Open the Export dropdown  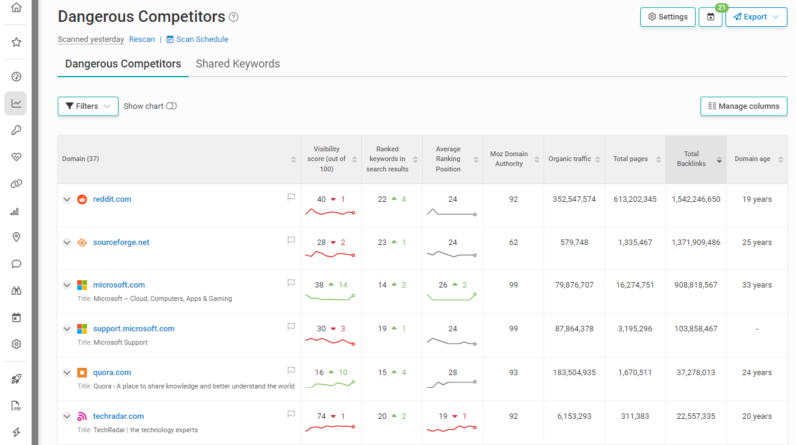756,17
